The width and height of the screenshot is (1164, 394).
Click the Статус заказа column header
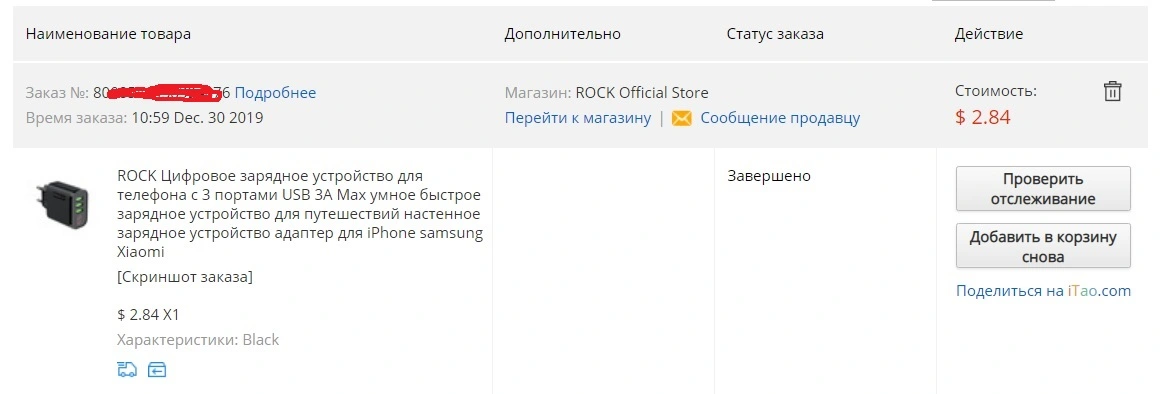tap(775, 34)
